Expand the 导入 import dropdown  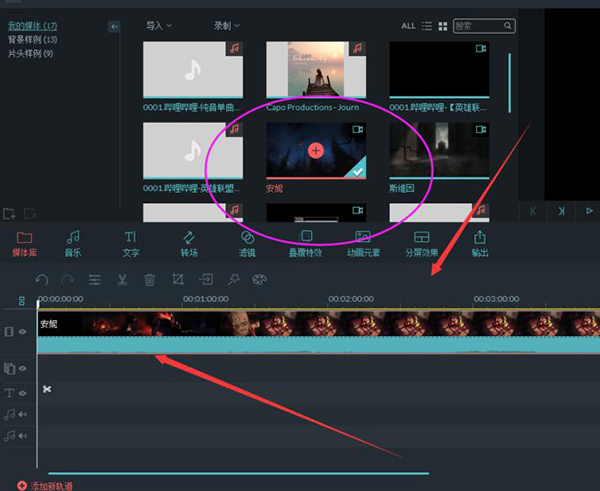pyautogui.click(x=158, y=25)
